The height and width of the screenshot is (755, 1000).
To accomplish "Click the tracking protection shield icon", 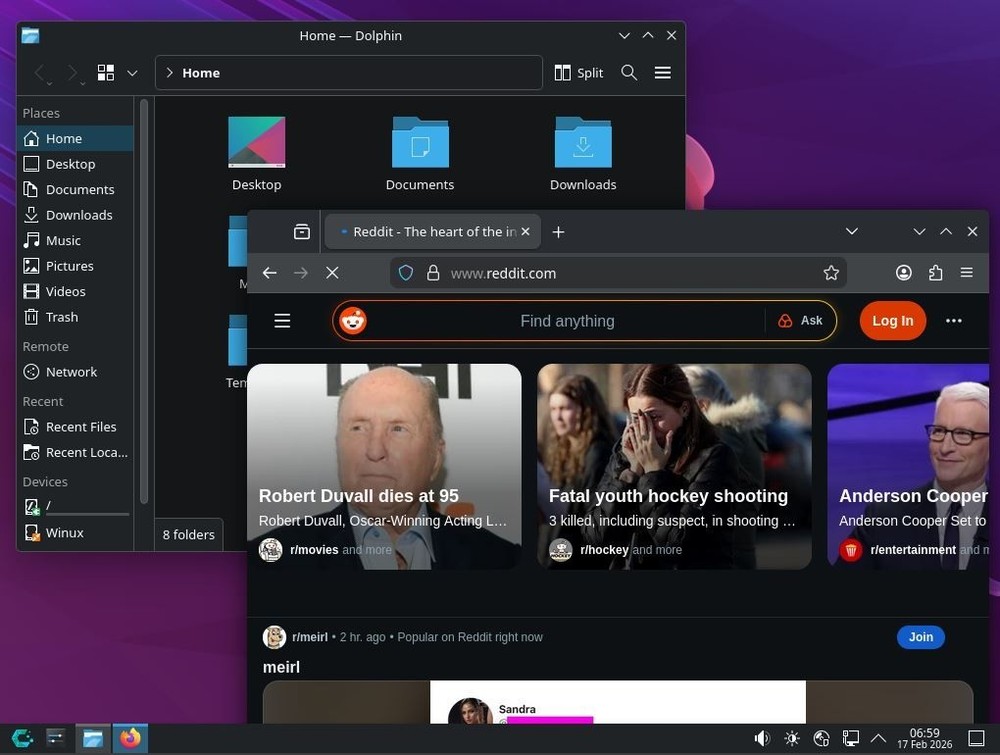I will point(405,272).
